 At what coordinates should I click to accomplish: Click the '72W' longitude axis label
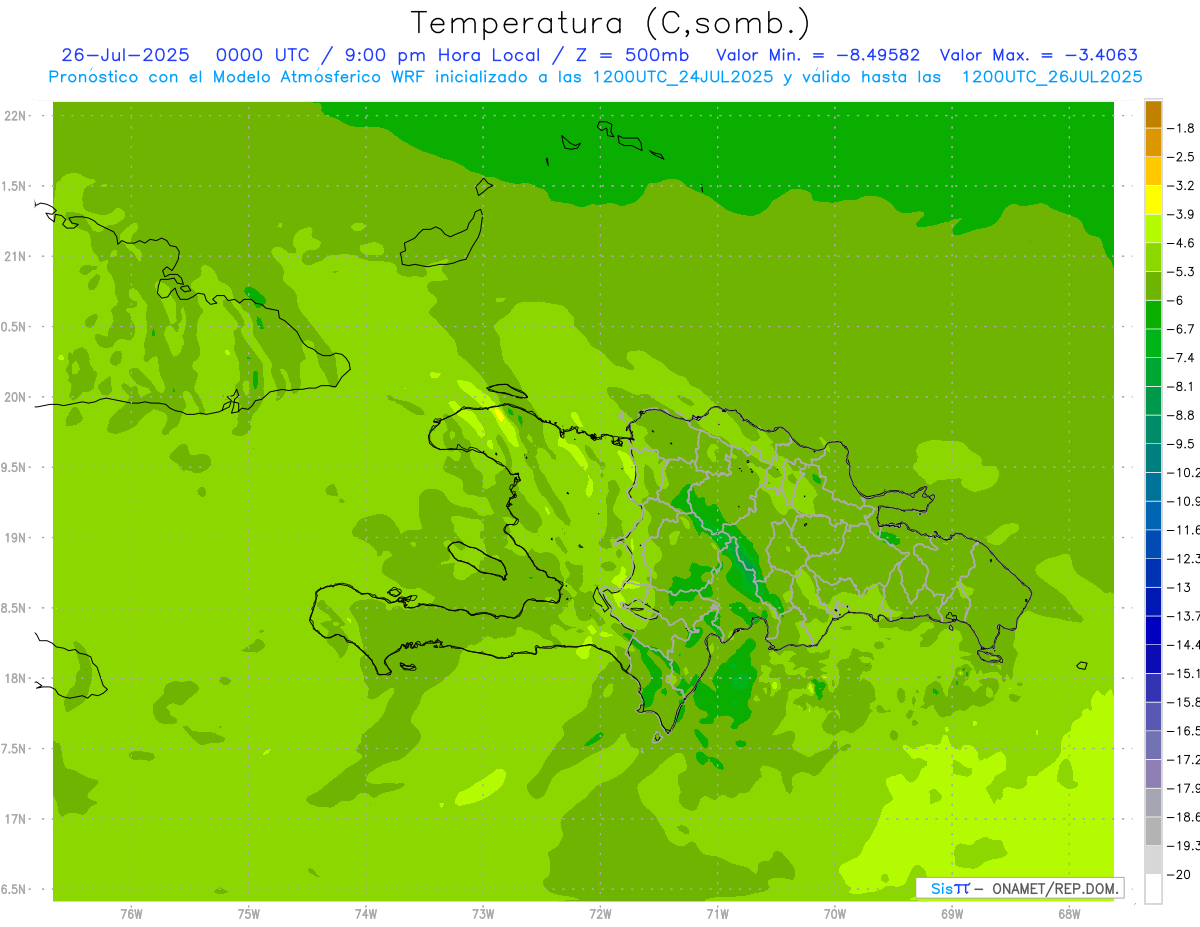point(600,914)
